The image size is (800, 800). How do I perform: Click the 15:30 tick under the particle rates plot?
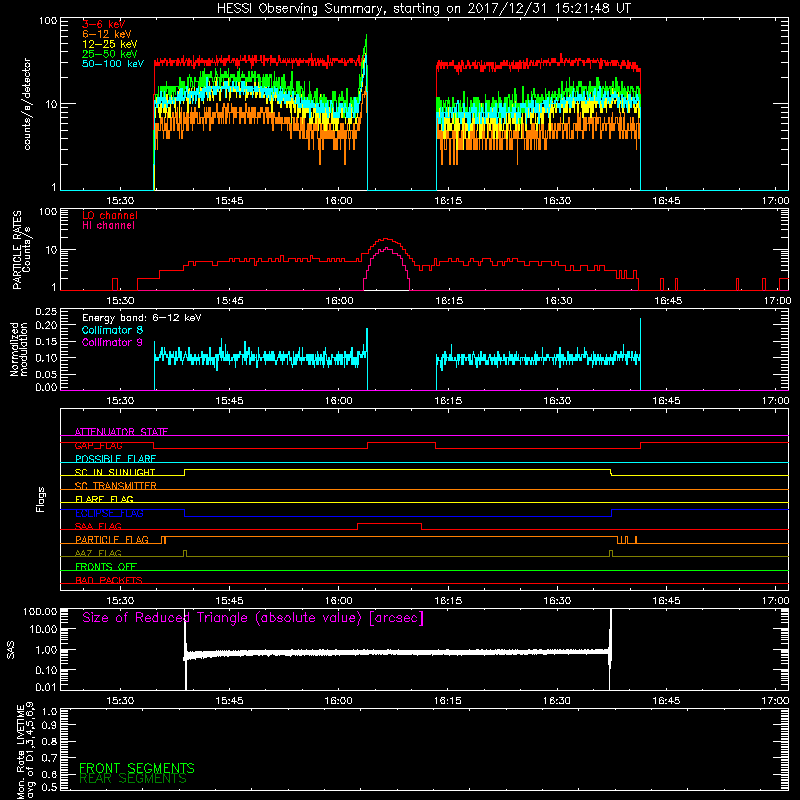point(120,301)
